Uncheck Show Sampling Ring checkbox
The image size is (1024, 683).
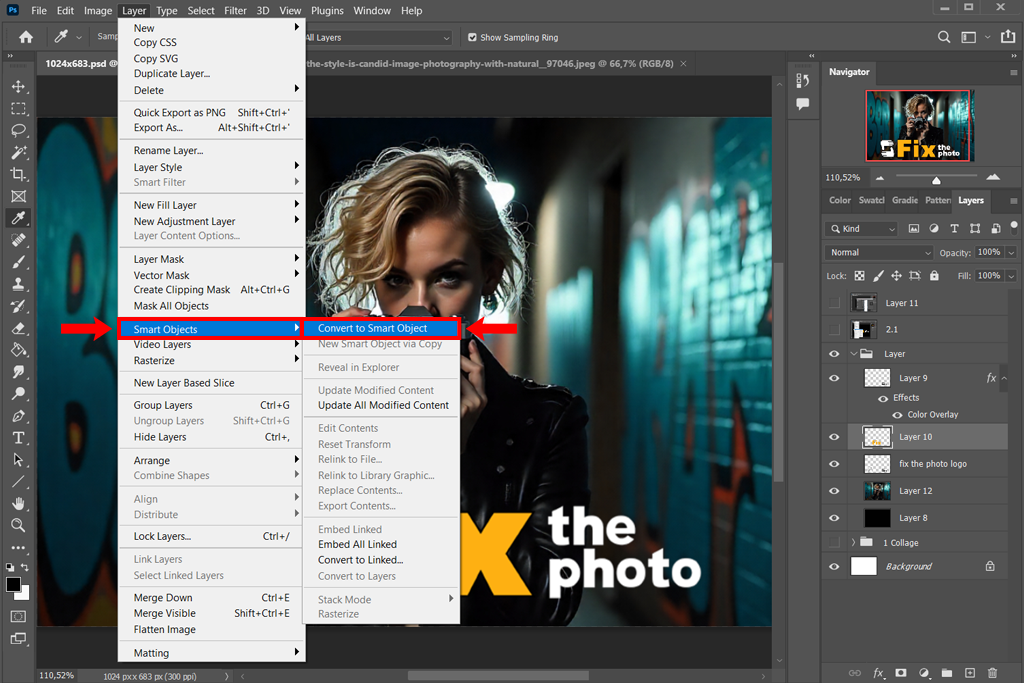tap(473, 38)
